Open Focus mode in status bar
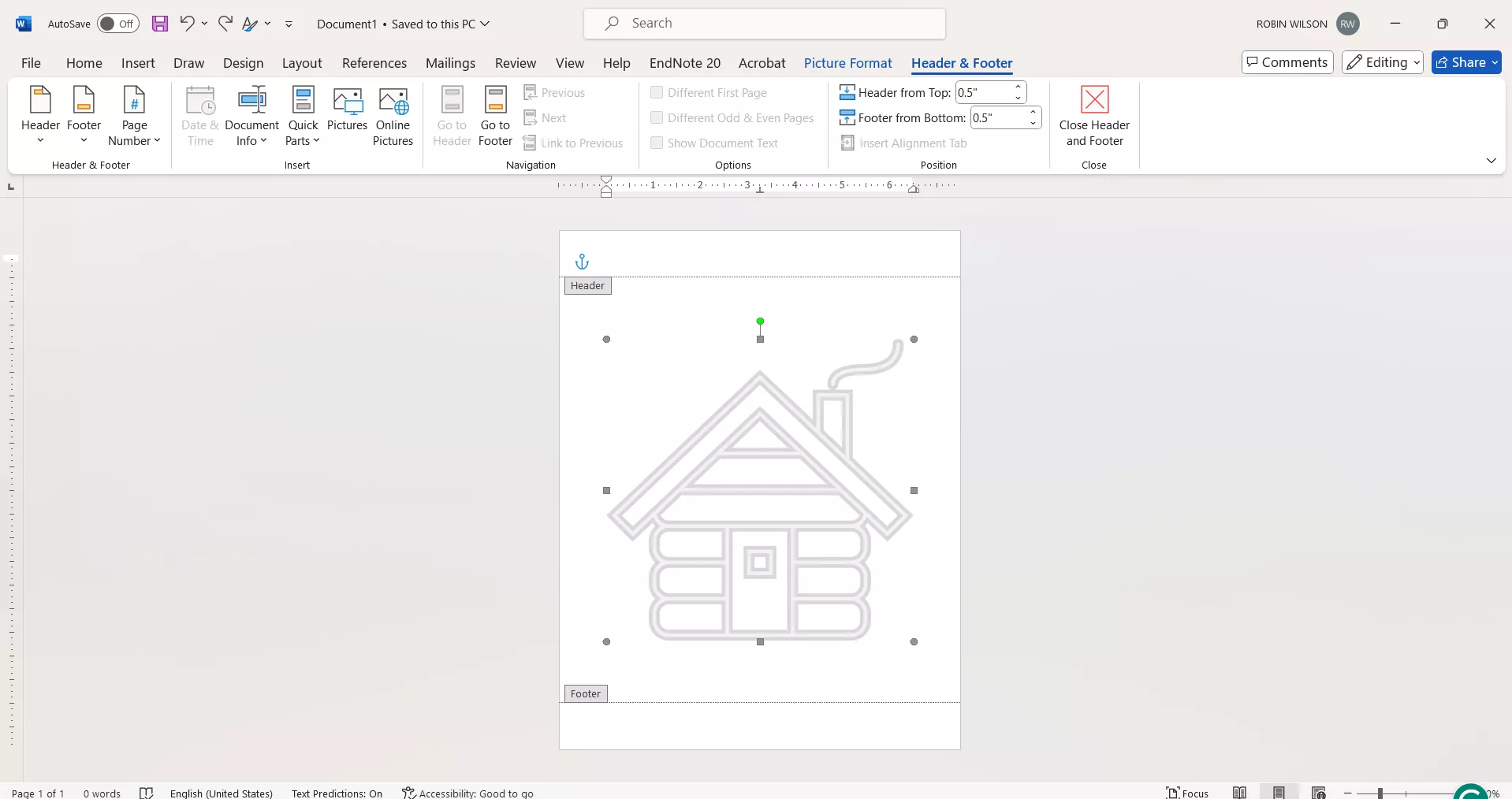This screenshot has width=1512, height=799. (1187, 793)
